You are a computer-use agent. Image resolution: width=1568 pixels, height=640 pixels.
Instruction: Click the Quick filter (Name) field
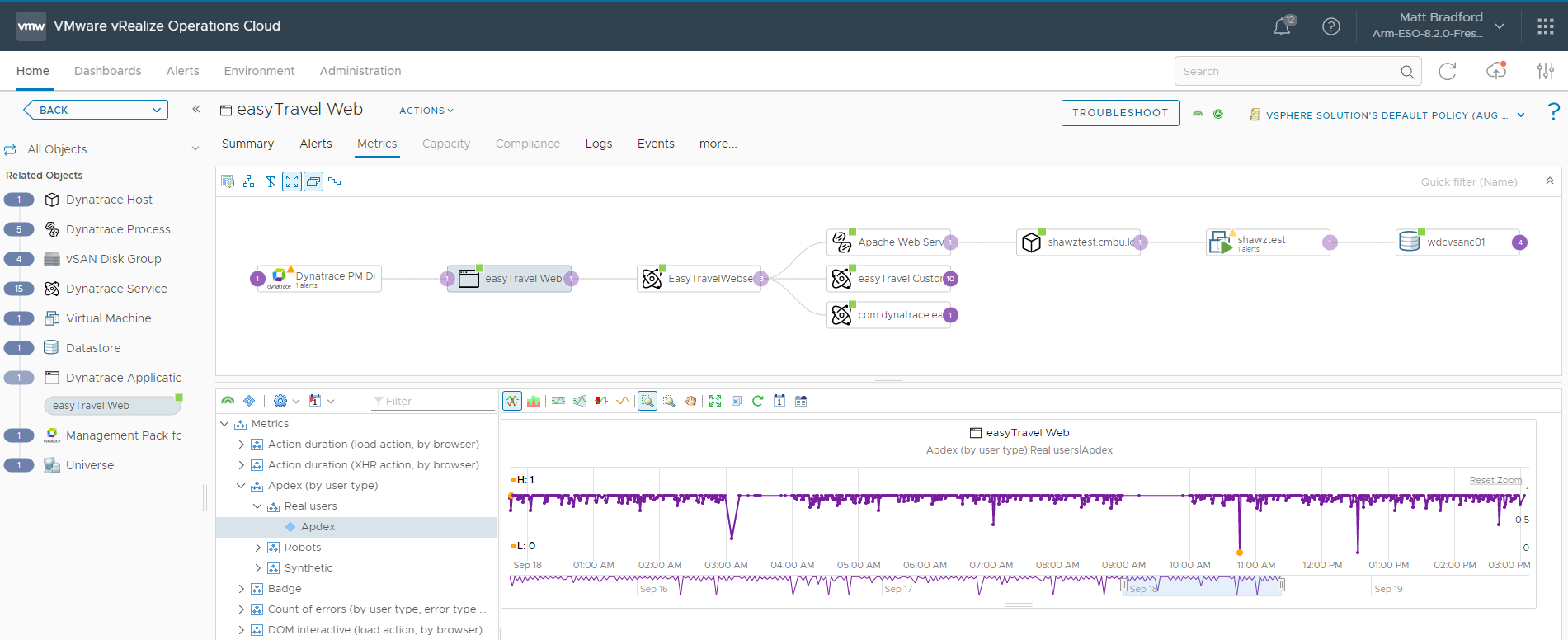click(1478, 181)
